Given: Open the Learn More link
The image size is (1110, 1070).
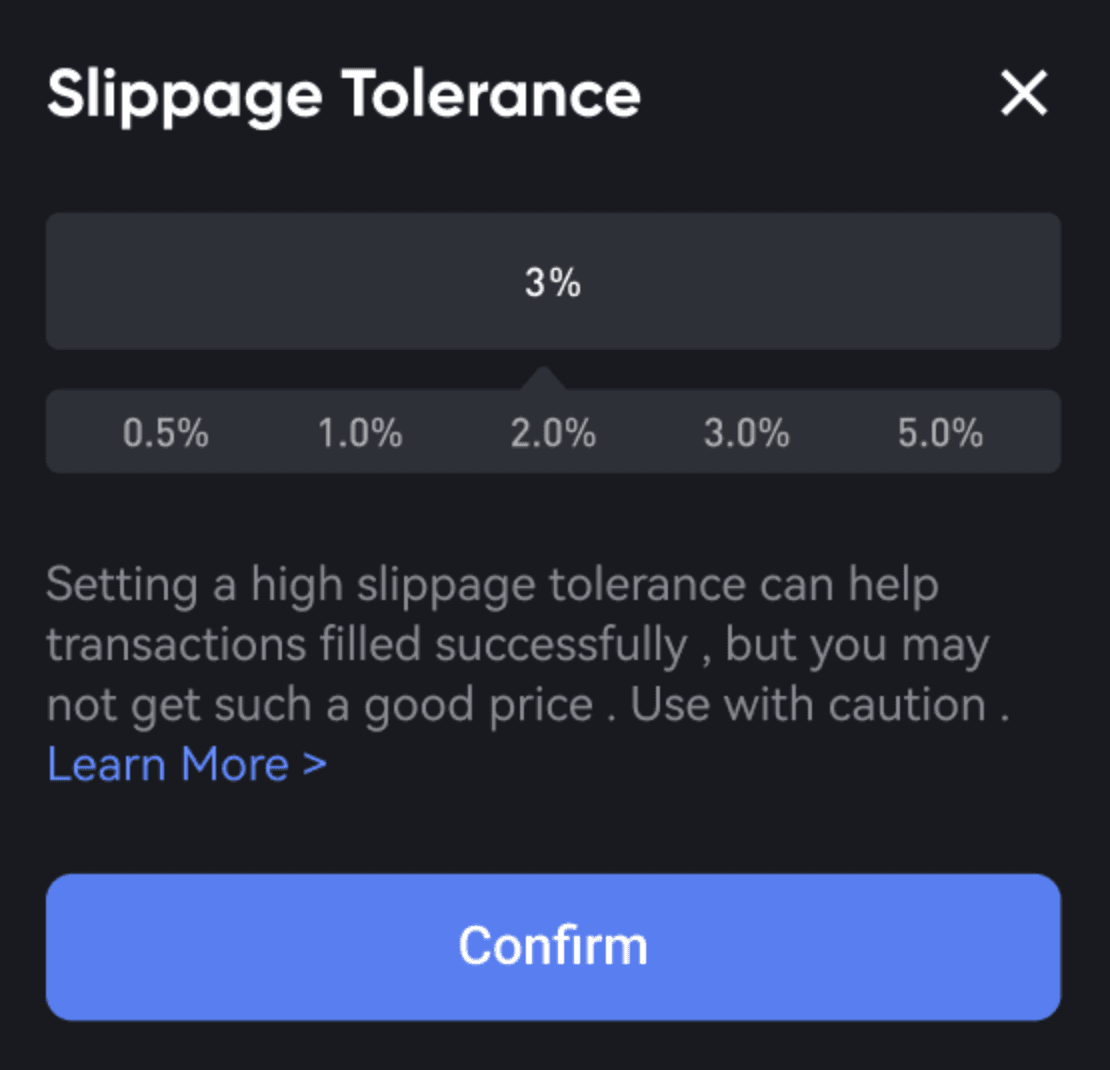Looking at the screenshot, I should pyautogui.click(x=168, y=765).
